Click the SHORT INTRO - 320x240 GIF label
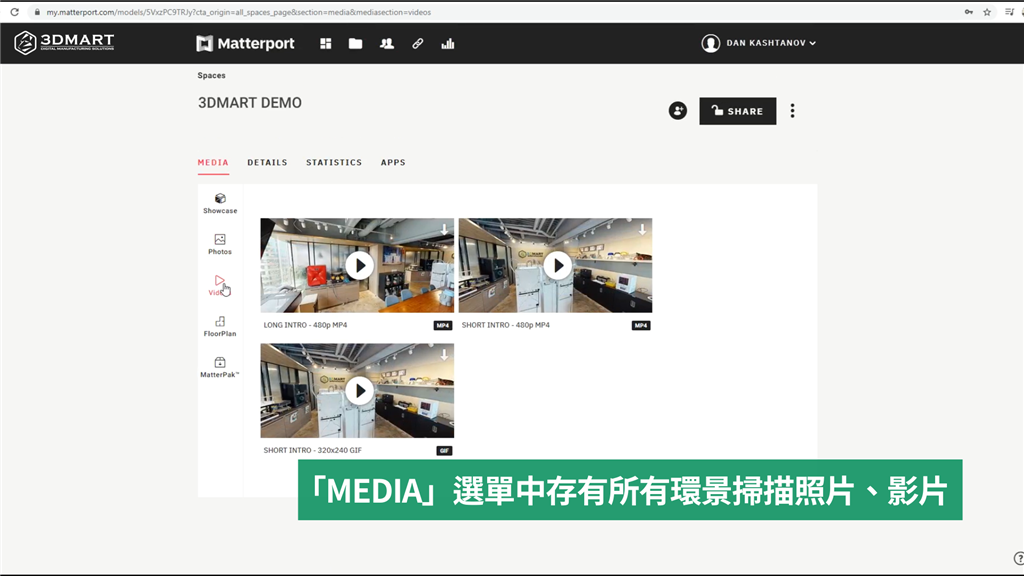Viewport: 1024px width, 576px height. 312,451
